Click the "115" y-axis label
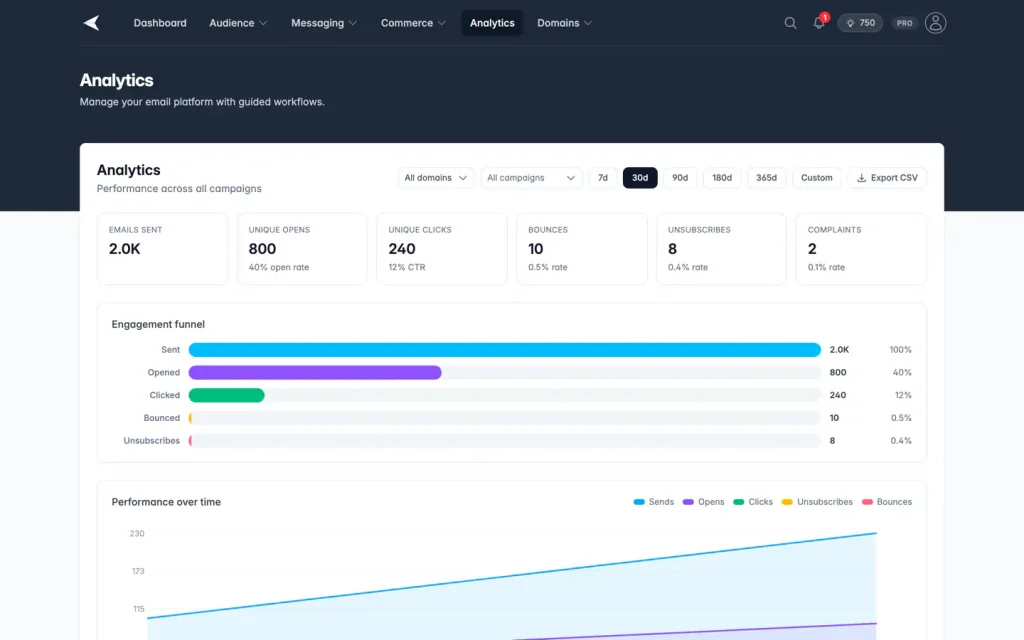The height and width of the screenshot is (640, 1024). pos(138,609)
